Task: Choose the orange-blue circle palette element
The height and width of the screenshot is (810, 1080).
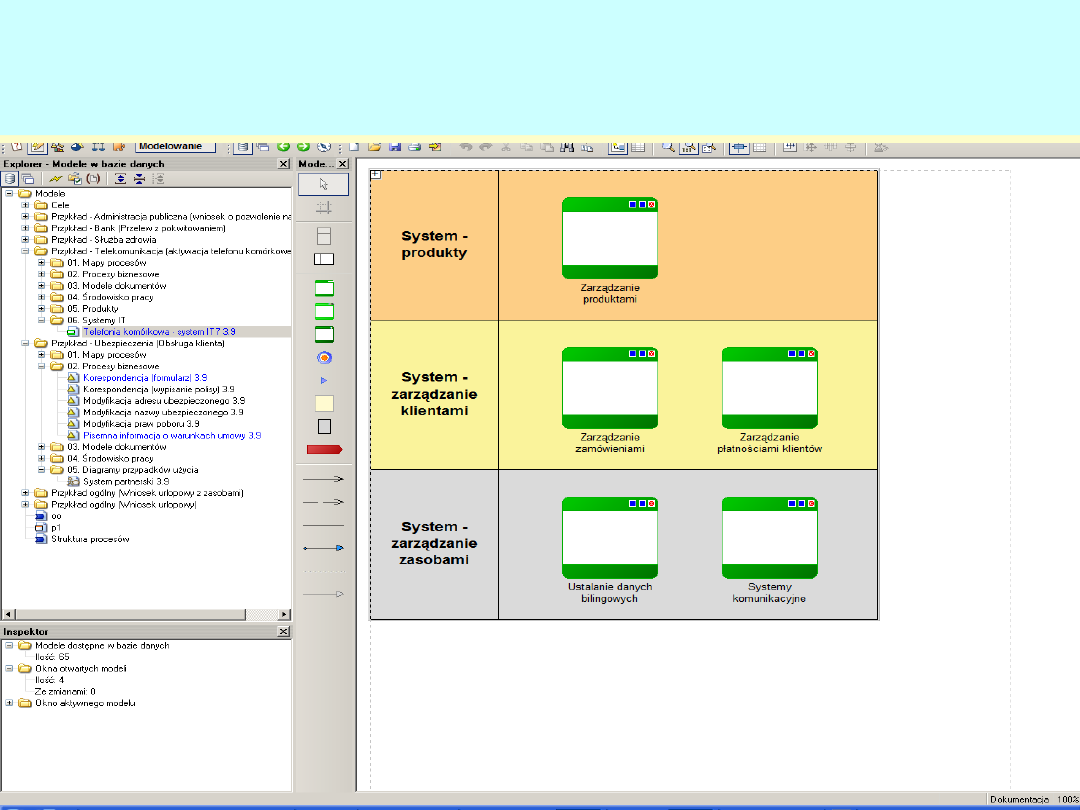Action: pyautogui.click(x=324, y=357)
